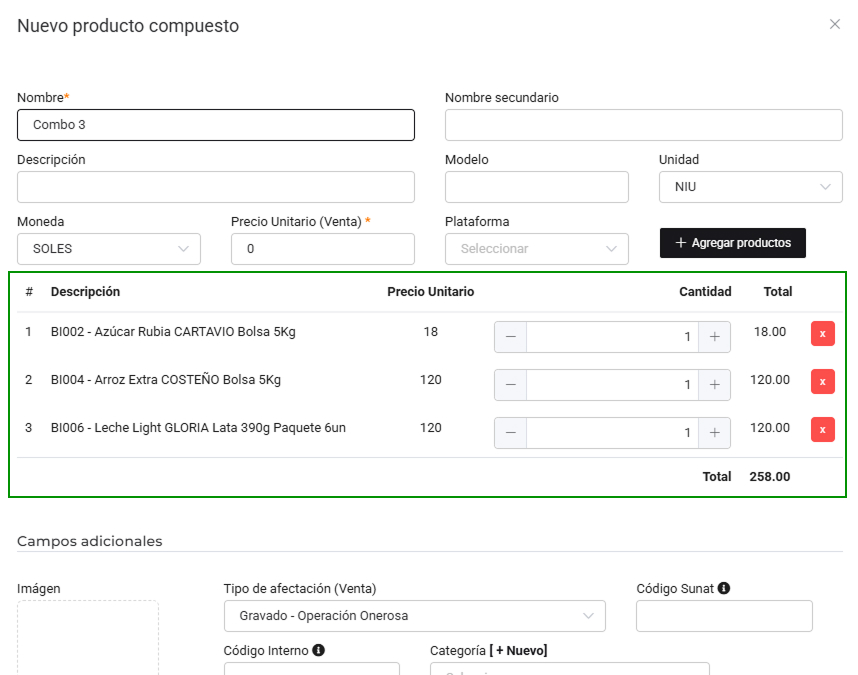Increase quantity of Leche Light GLORIA
The width and height of the screenshot is (858, 675).
(714, 433)
